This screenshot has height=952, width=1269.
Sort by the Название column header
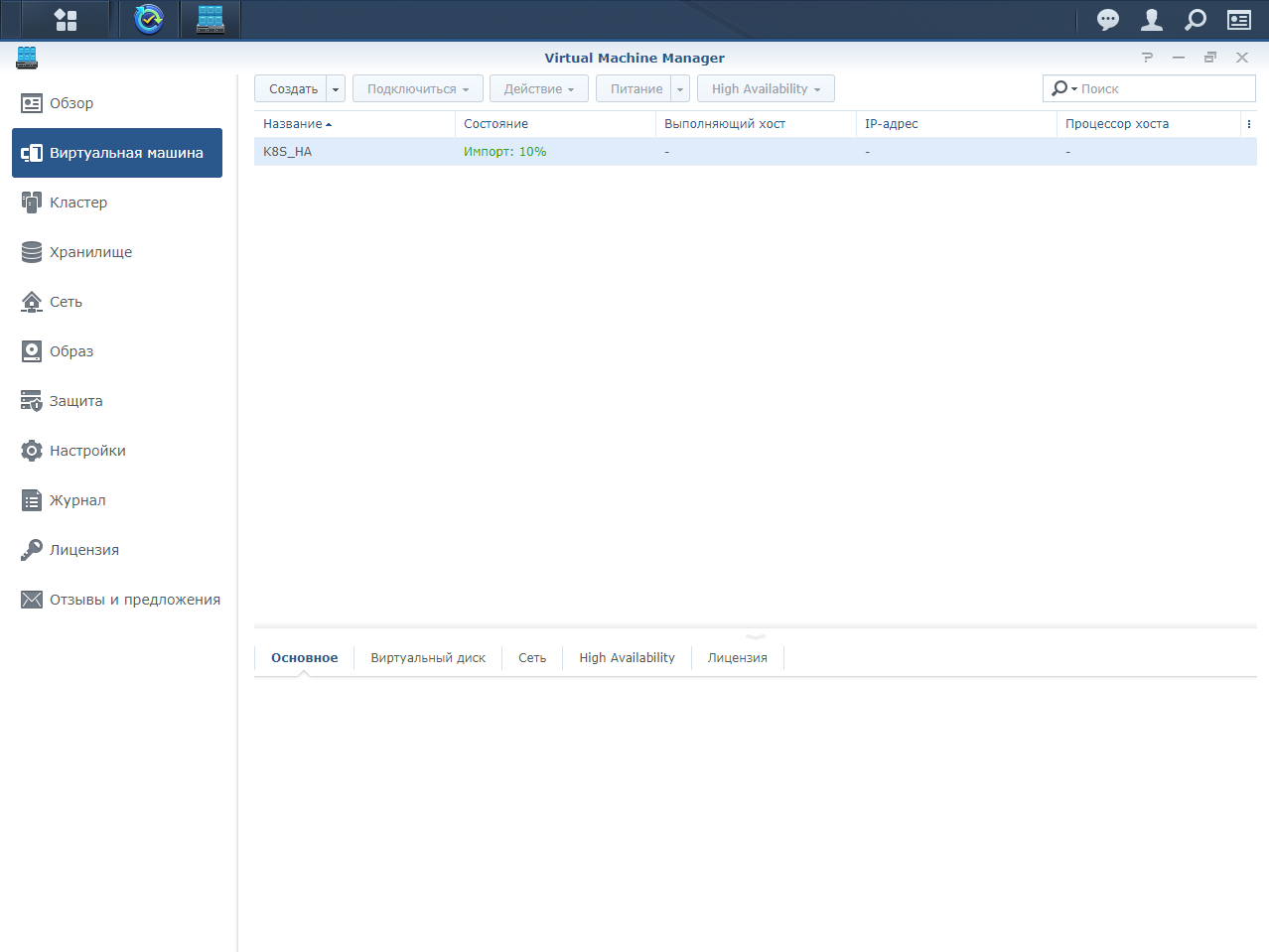354,124
